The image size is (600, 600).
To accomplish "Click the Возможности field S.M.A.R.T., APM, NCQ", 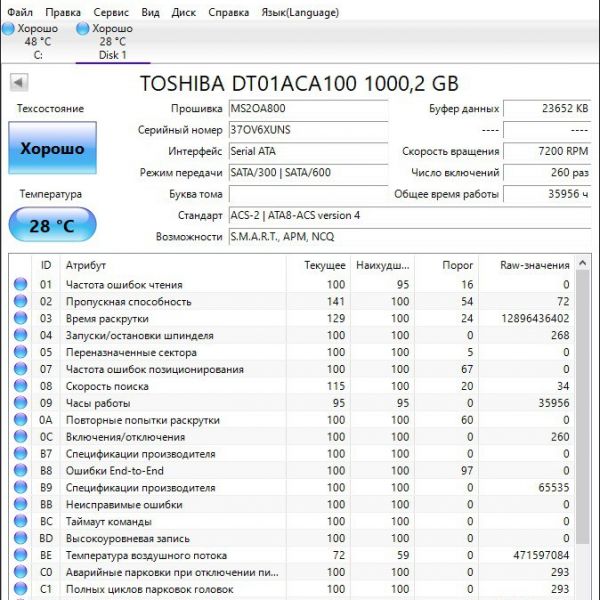I will point(410,237).
